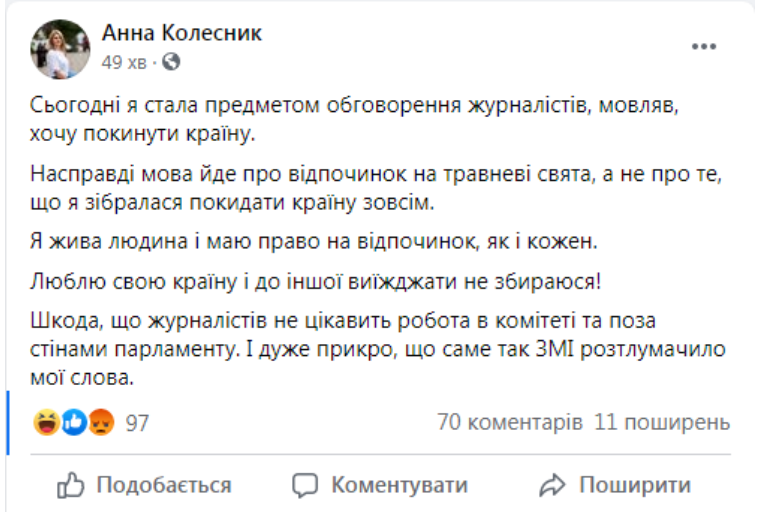Click the laughing Haha reaction emoji
Image resolution: width=762 pixels, height=520 pixels.
pyautogui.click(x=45, y=423)
